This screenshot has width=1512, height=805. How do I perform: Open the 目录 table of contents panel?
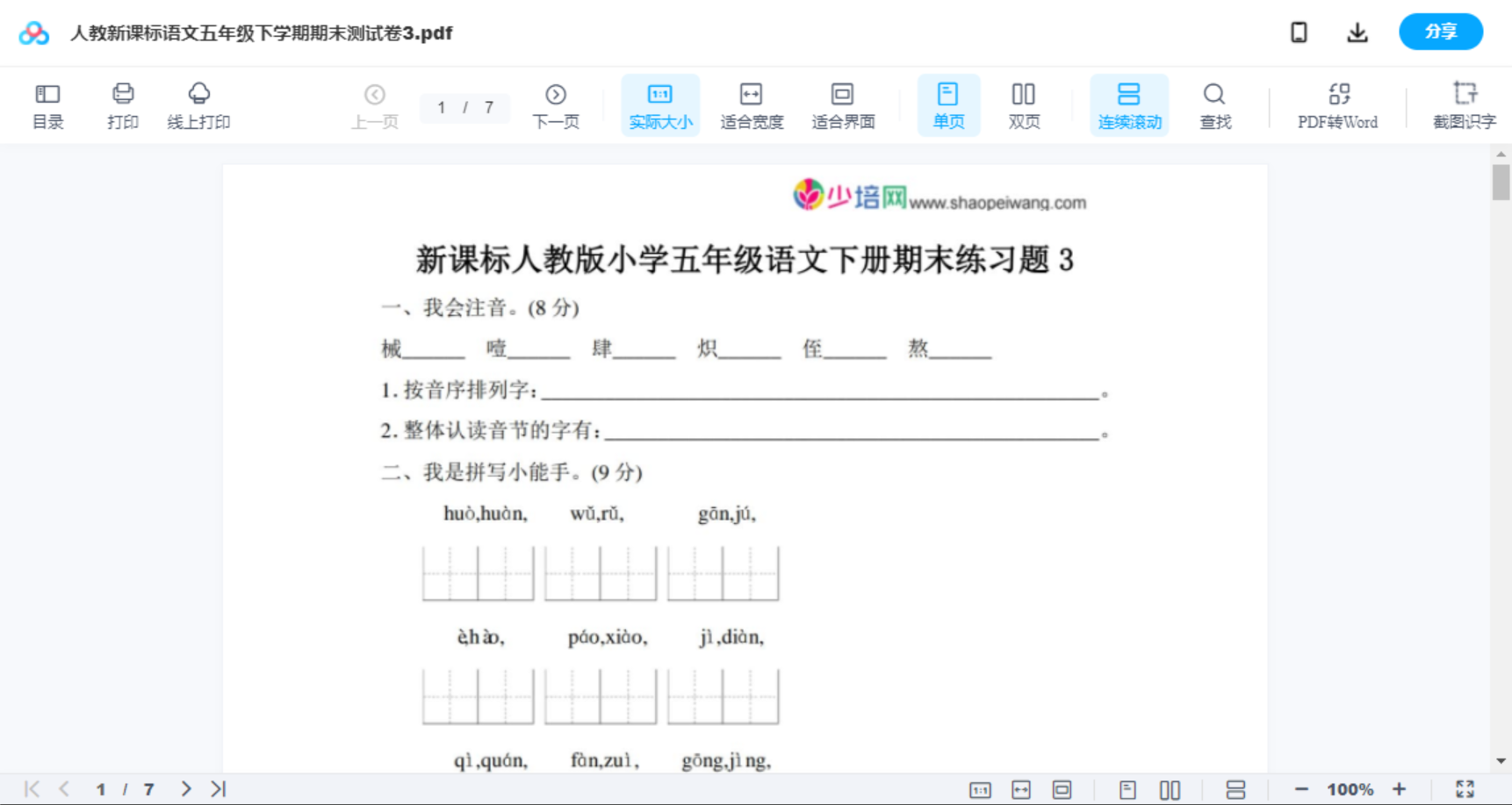click(47, 104)
